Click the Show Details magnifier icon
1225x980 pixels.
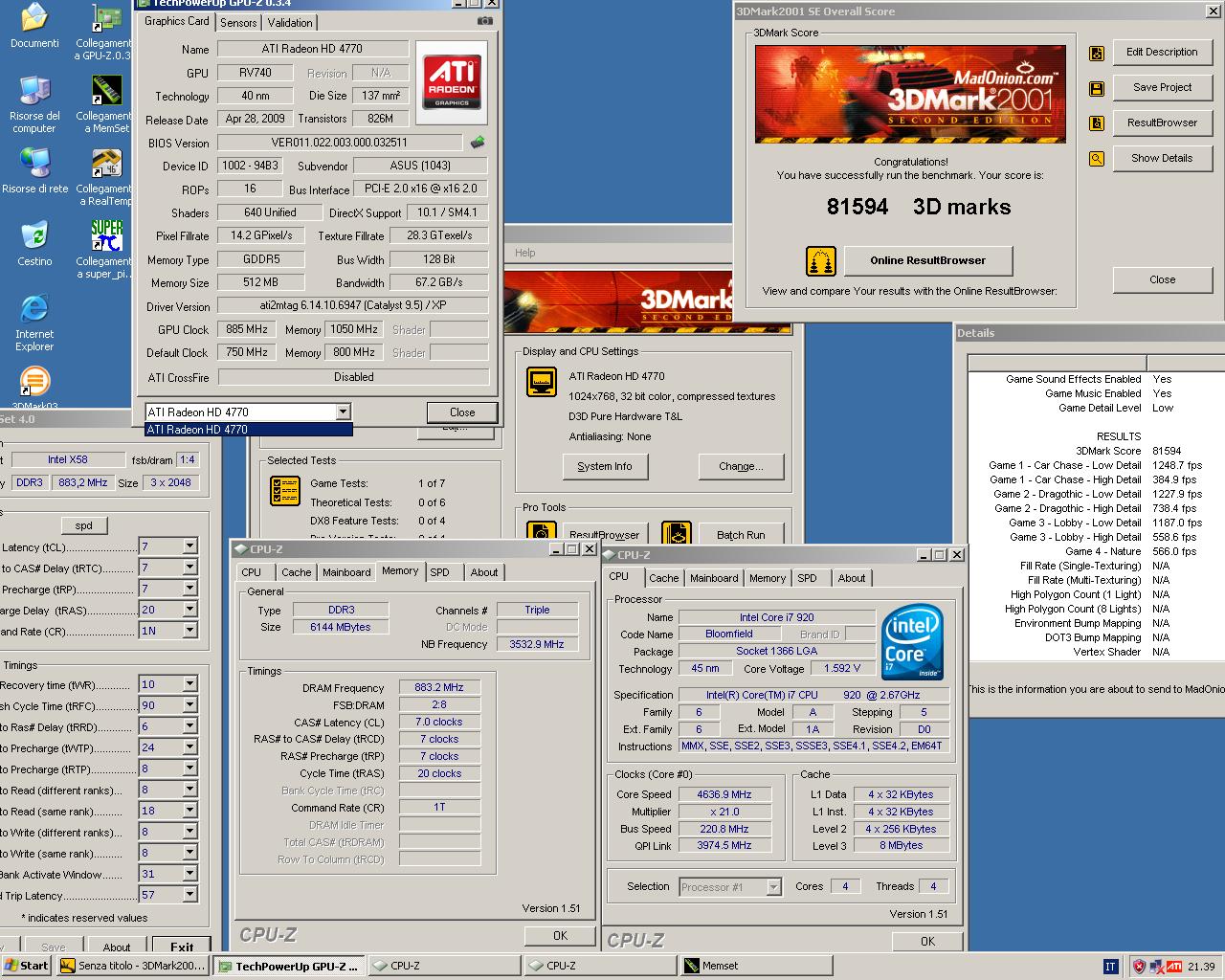coord(1097,159)
